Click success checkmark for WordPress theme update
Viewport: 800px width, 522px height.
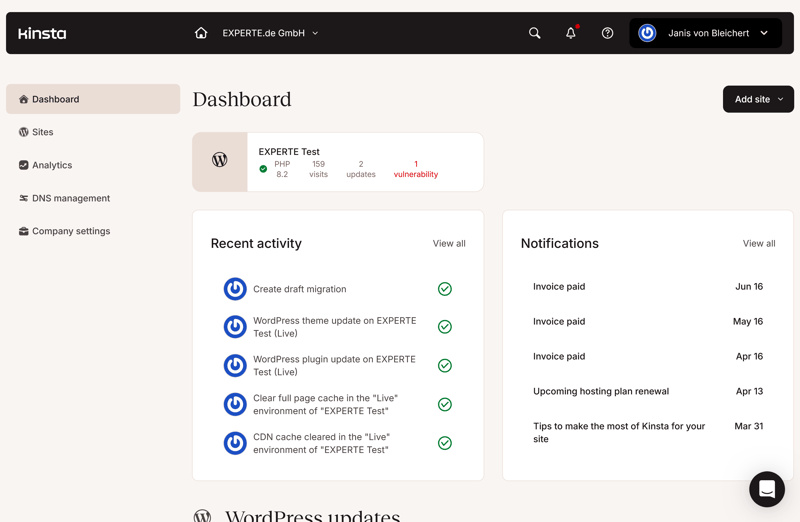pyautogui.click(x=445, y=327)
